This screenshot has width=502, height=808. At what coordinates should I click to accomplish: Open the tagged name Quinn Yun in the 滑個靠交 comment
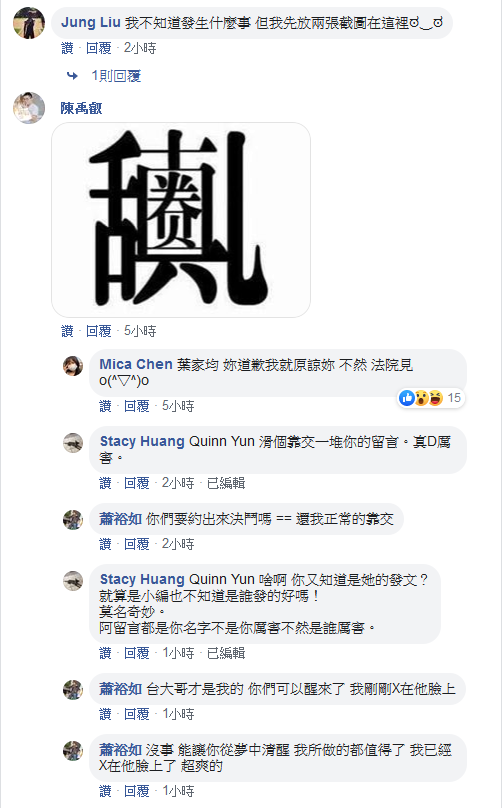coord(222,442)
